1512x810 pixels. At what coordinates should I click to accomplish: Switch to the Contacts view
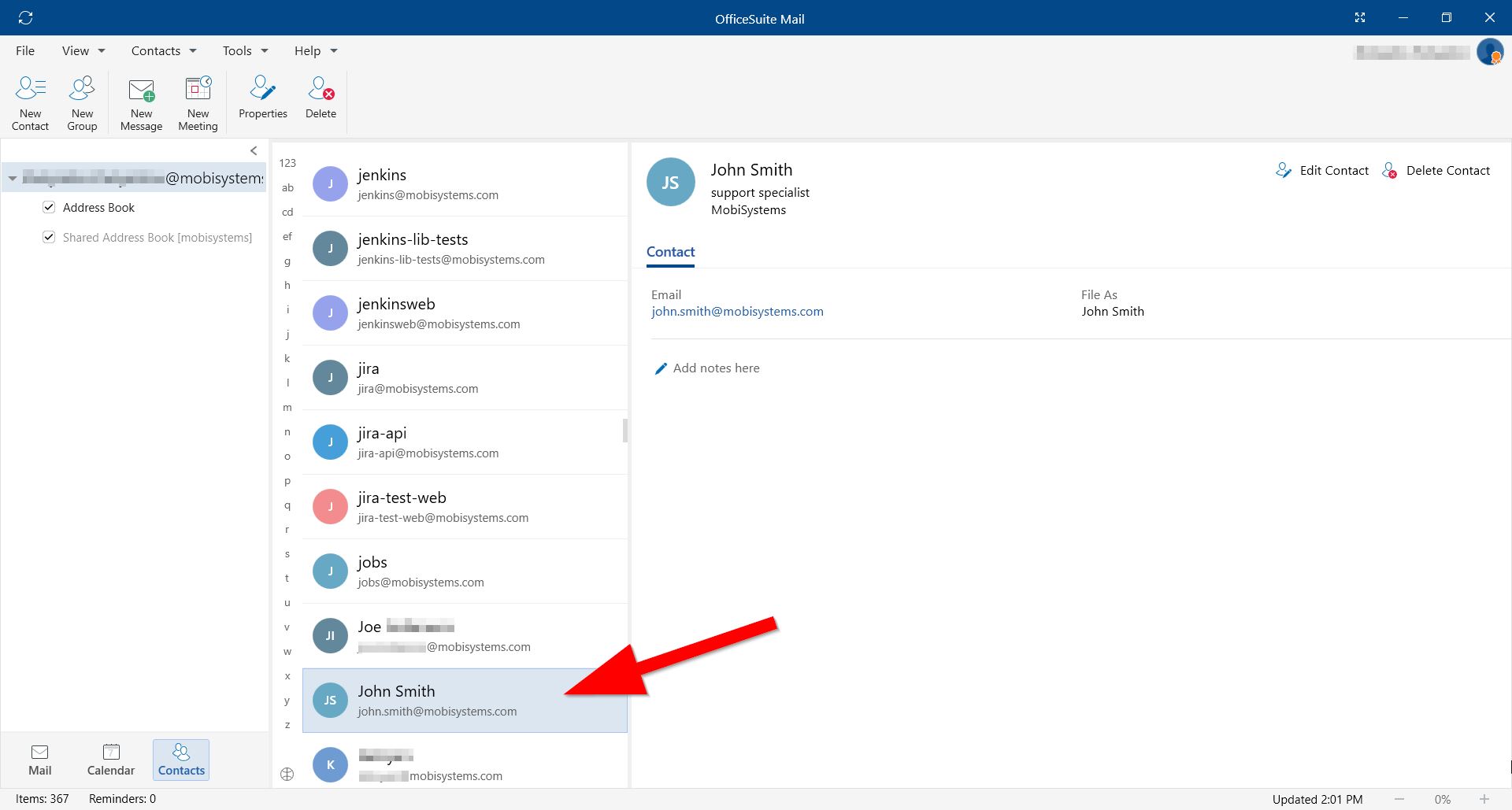tap(181, 760)
